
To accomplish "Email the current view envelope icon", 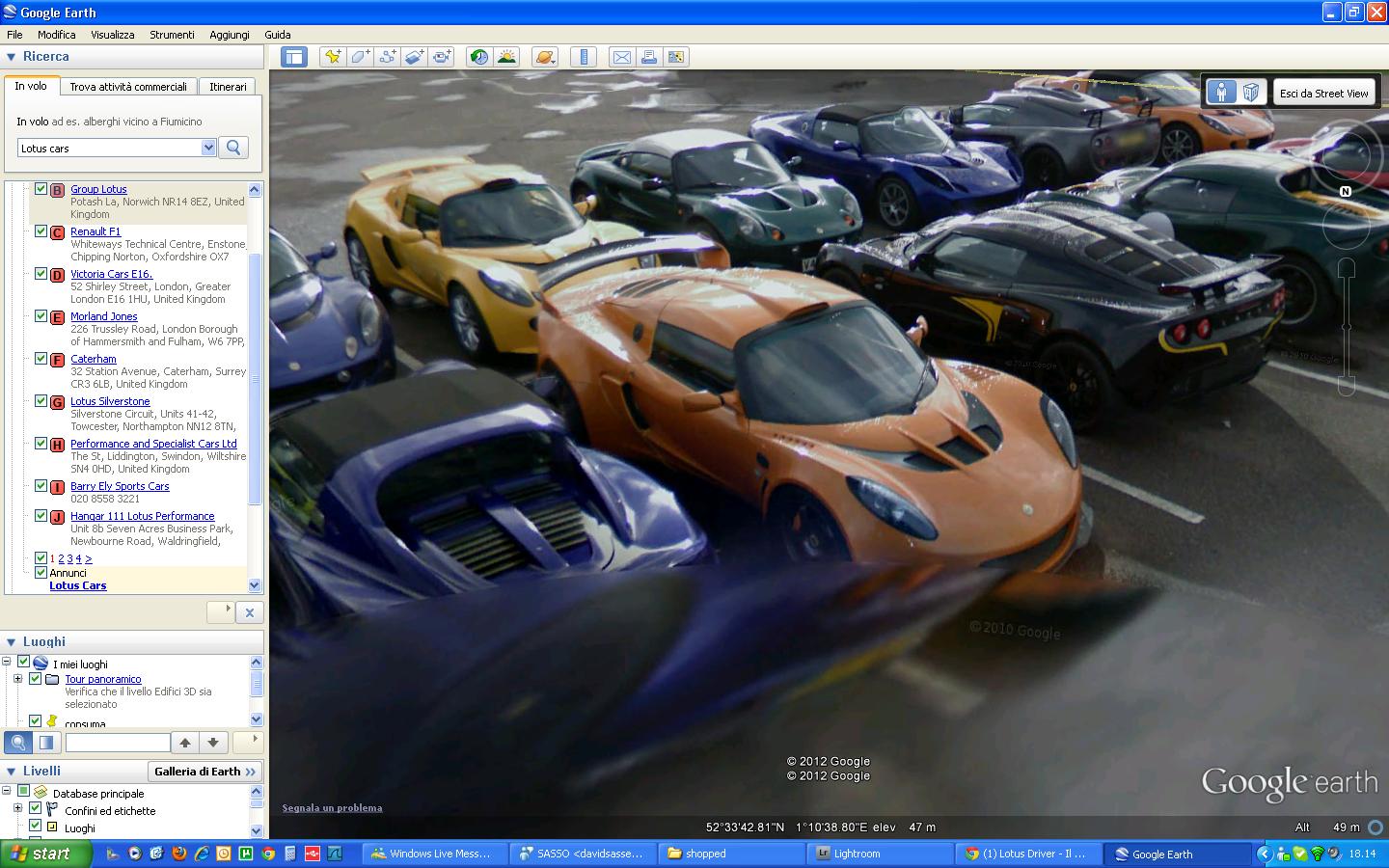I will pos(621,57).
